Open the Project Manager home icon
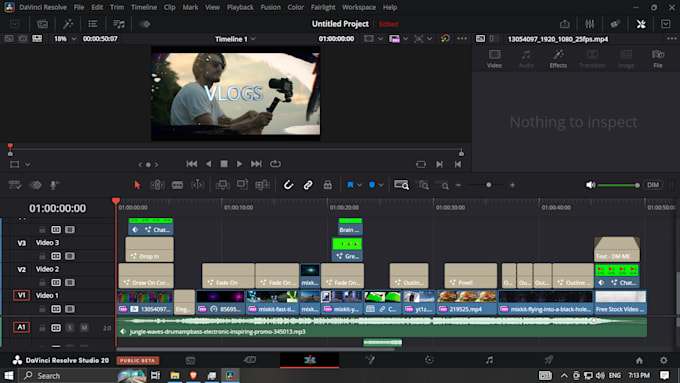The width and height of the screenshot is (680, 383). click(639, 360)
